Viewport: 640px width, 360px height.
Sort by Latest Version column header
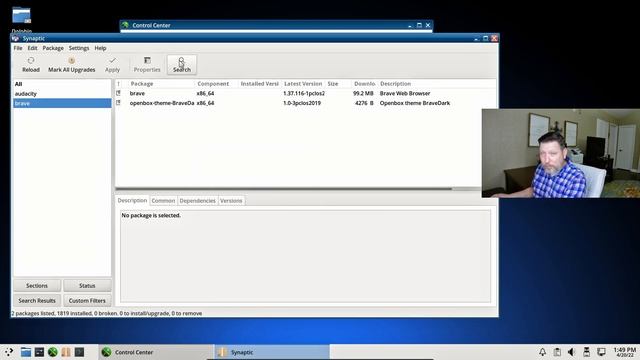(x=303, y=84)
